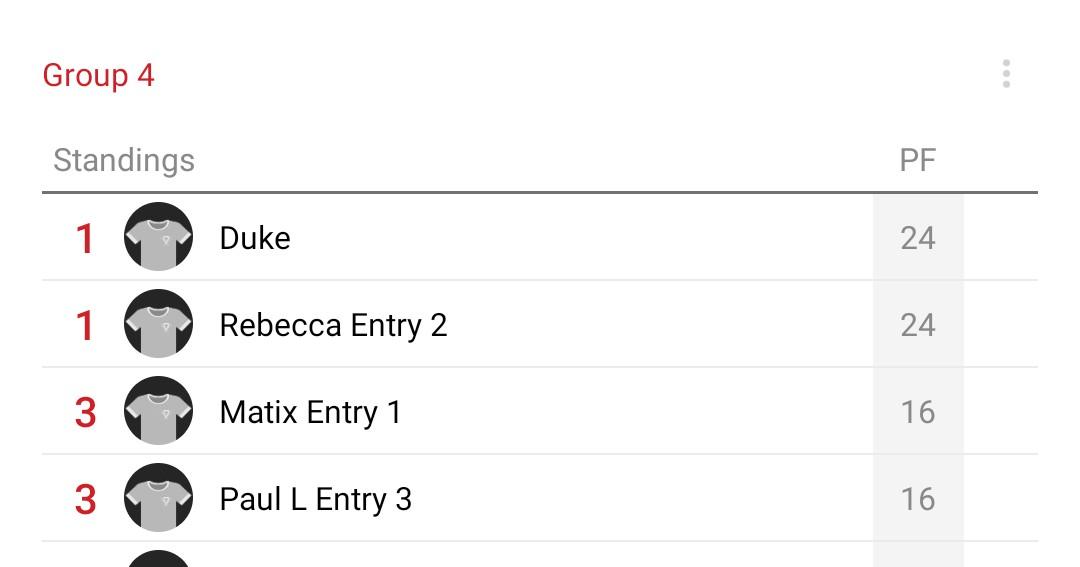This screenshot has height=567, width=1080.
Task: Click Paul L Entry 3's jersey avatar
Action: [x=158, y=498]
